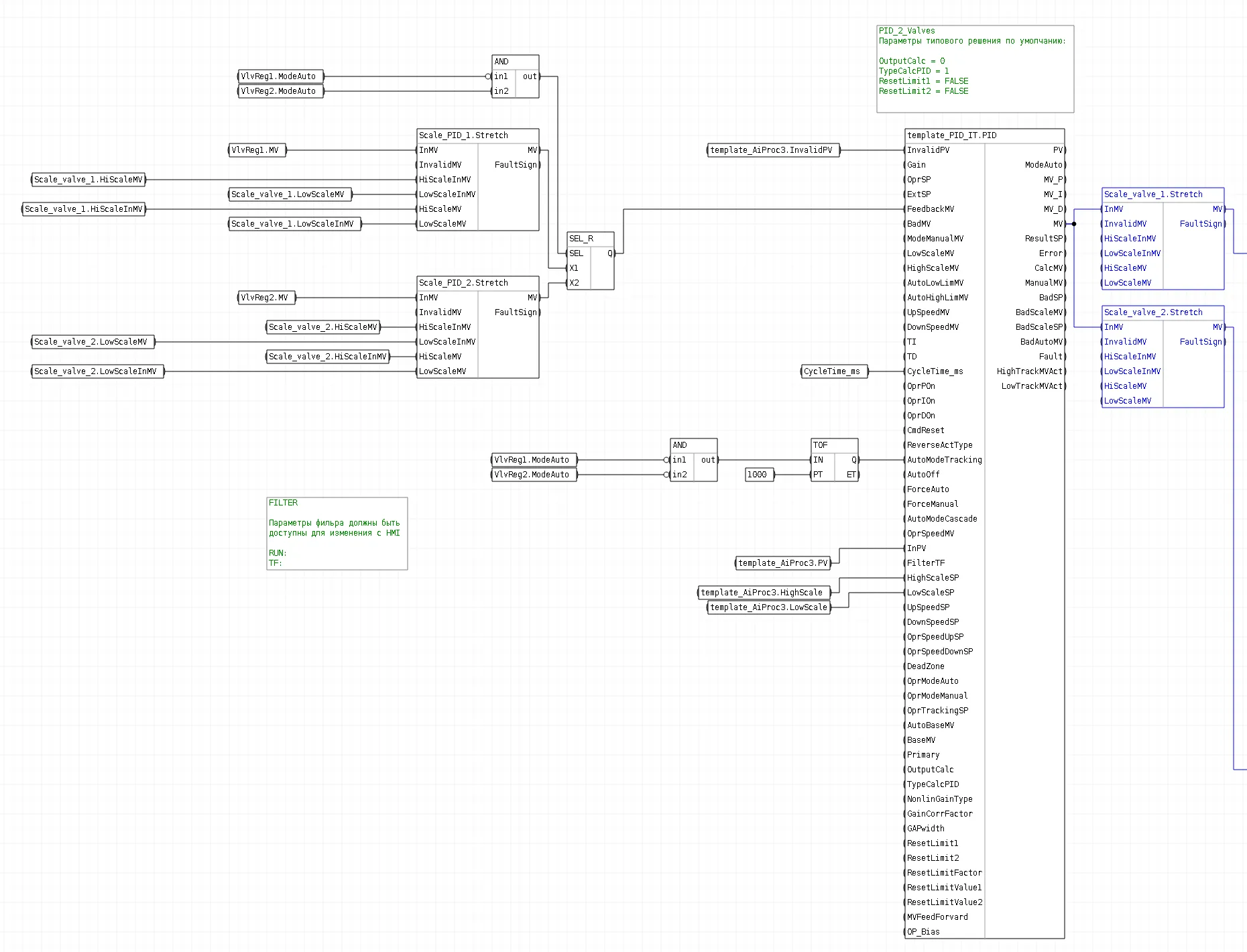The height and width of the screenshot is (952, 1247).
Task: Click the ExtSP input pin
Action: 918,194
